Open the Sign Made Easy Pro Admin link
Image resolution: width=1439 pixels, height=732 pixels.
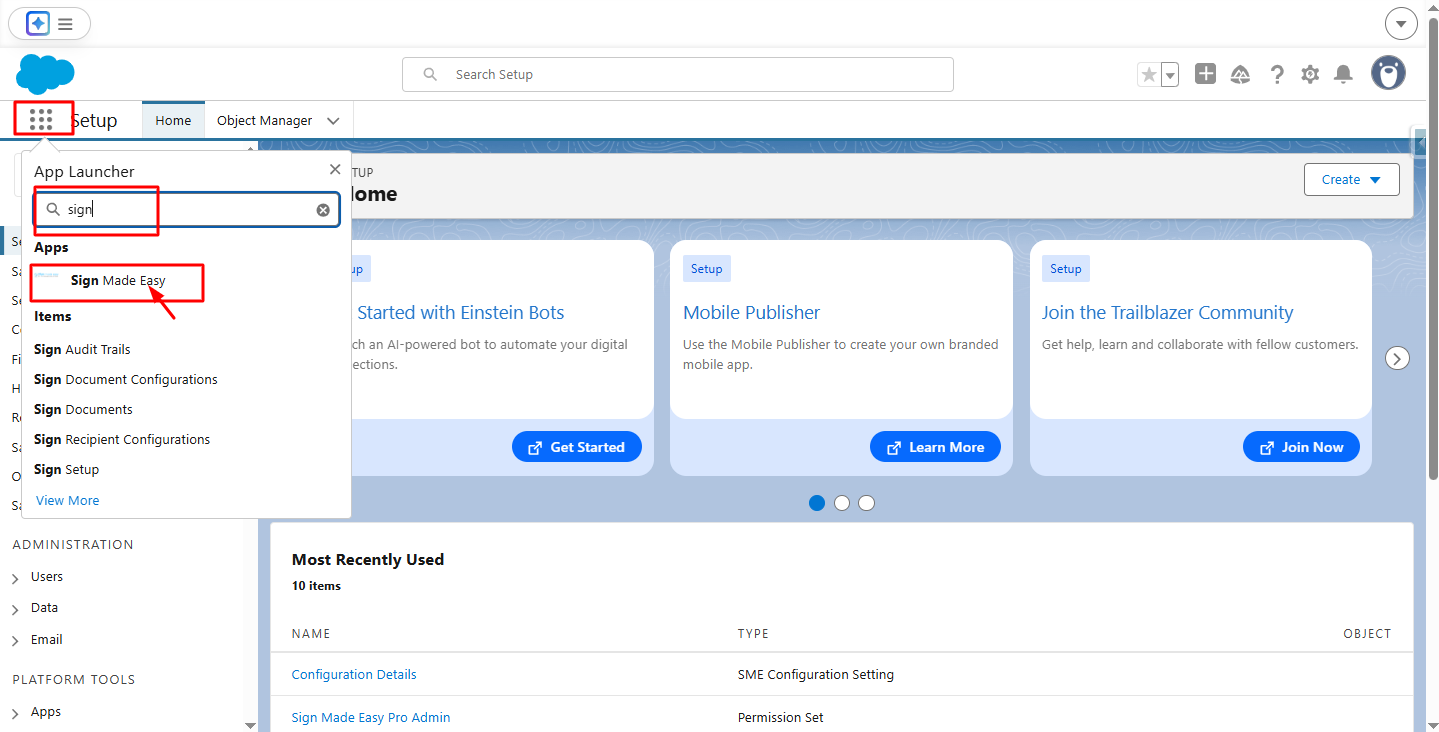point(371,717)
